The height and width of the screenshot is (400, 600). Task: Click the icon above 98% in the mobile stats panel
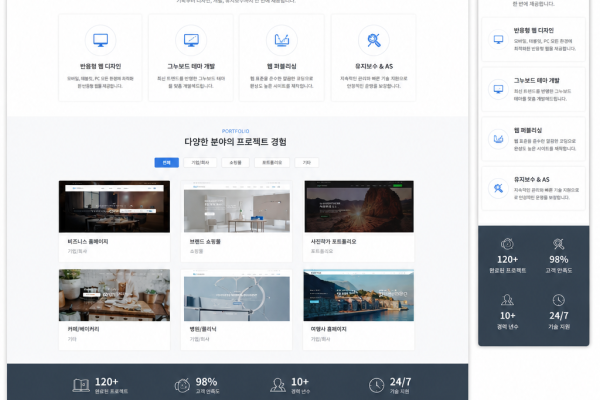(x=558, y=244)
